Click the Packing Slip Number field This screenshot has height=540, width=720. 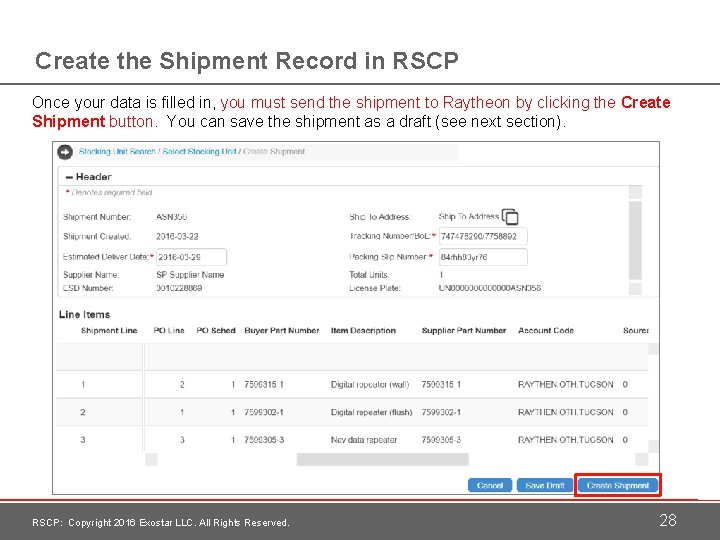pyautogui.click(x=483, y=257)
